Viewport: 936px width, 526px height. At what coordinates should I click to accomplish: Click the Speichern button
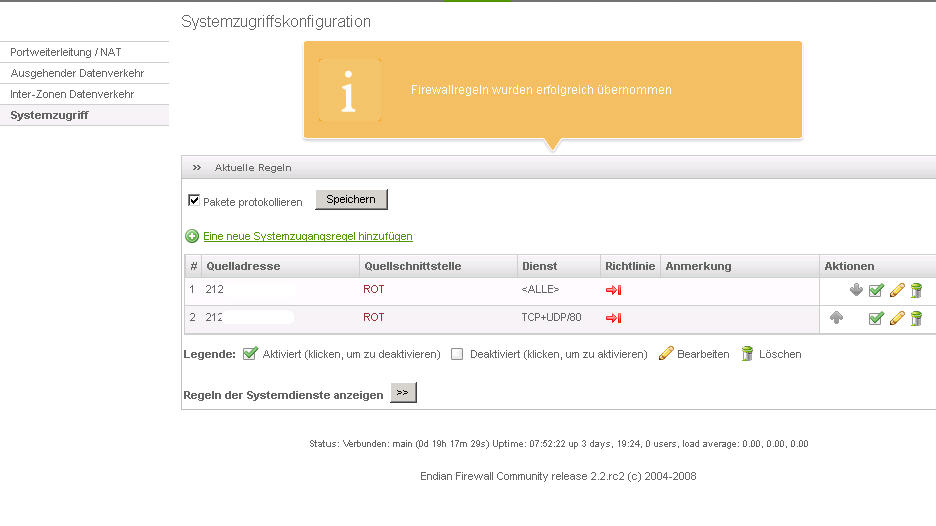coord(351,200)
